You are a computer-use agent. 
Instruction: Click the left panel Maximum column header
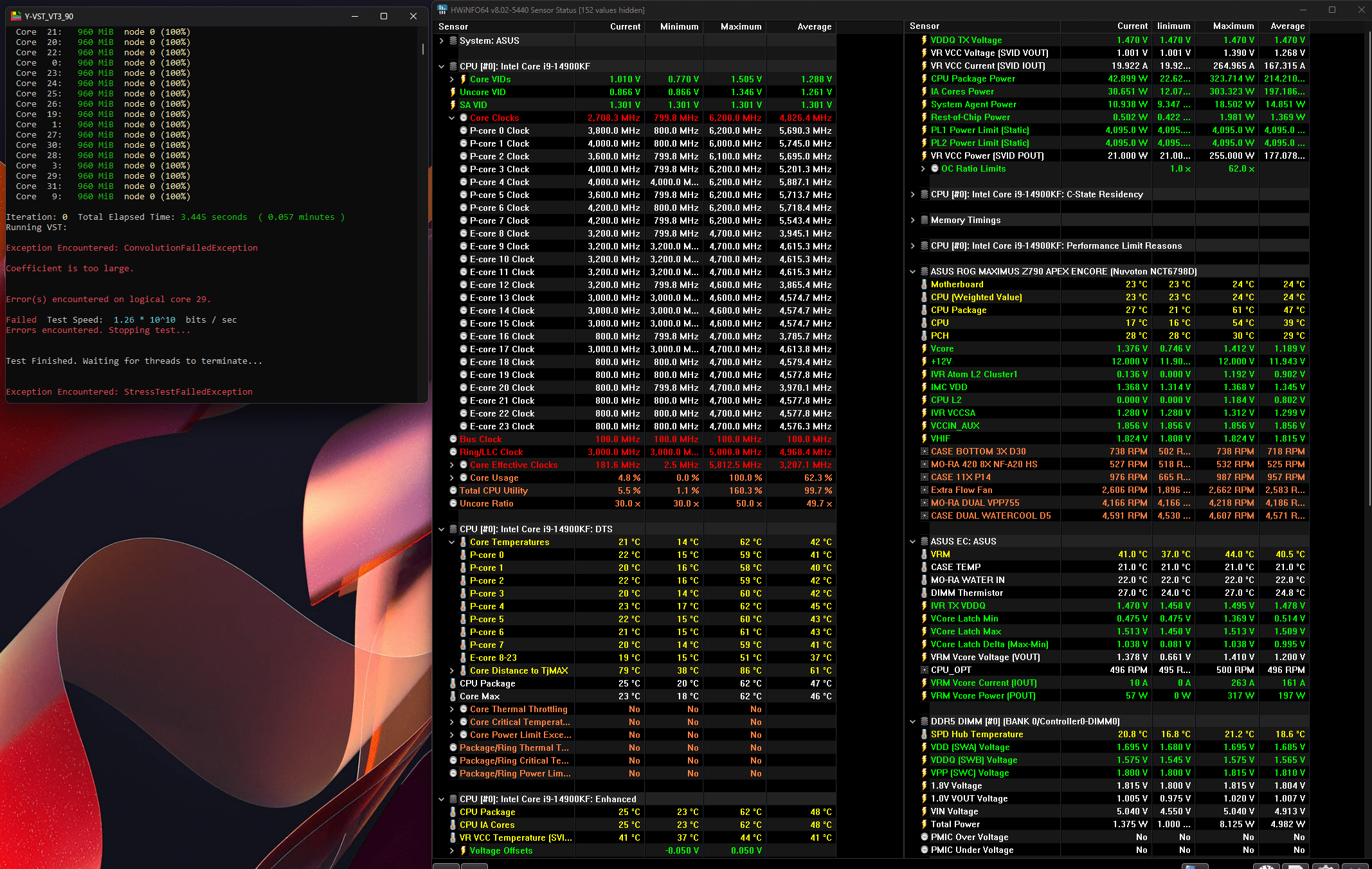pos(735,26)
